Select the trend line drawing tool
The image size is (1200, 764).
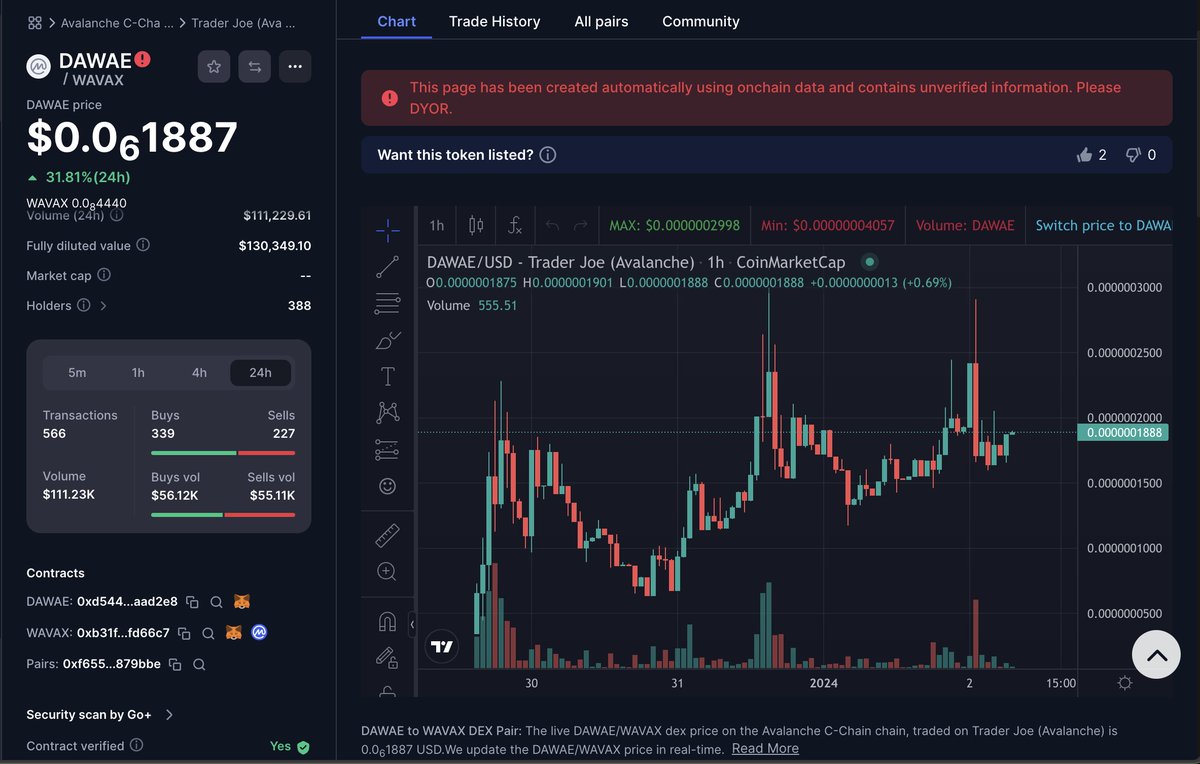387,267
